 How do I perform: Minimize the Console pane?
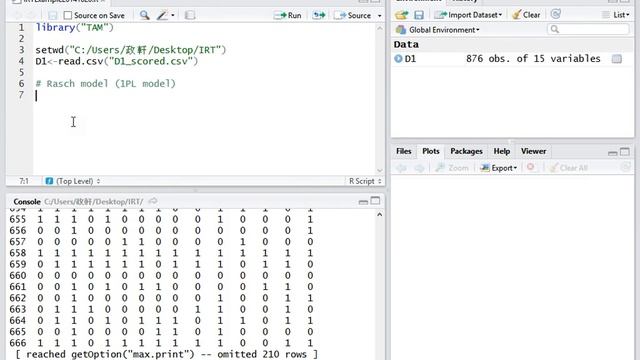(363, 202)
